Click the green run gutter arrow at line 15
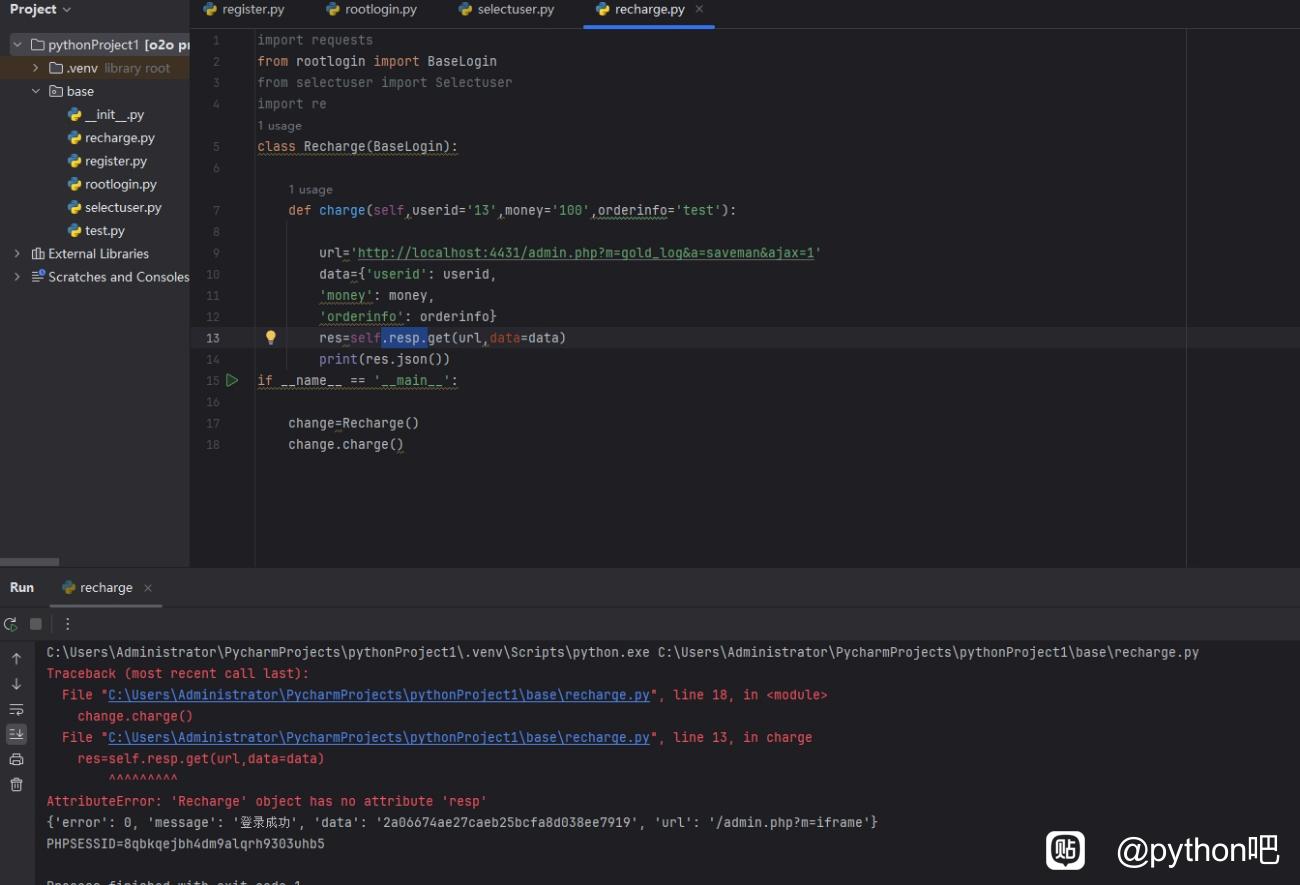Screen dimensions: 1300x885 click(232, 380)
